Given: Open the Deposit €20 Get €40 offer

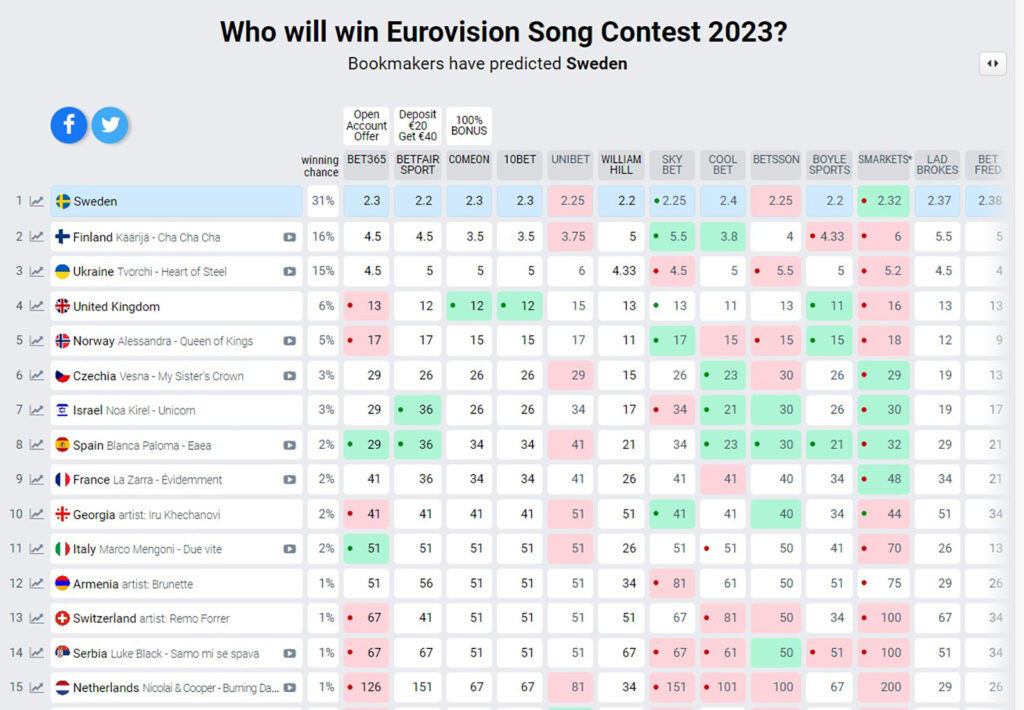Looking at the screenshot, I should tap(417, 126).
